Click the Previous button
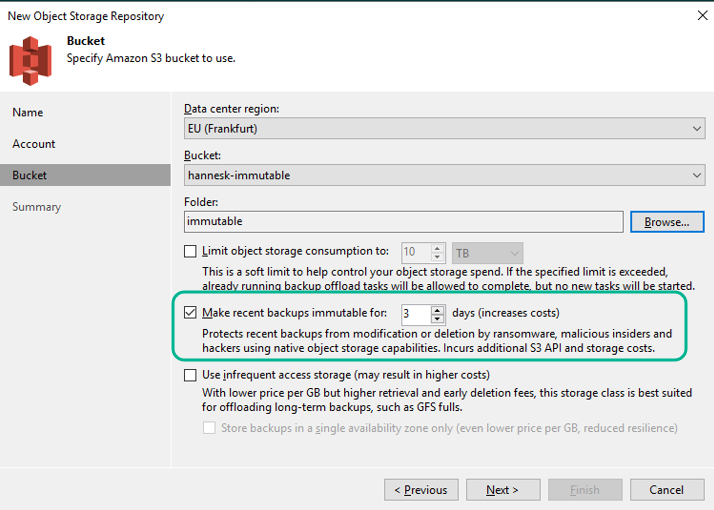The height and width of the screenshot is (510, 714). pos(421,490)
